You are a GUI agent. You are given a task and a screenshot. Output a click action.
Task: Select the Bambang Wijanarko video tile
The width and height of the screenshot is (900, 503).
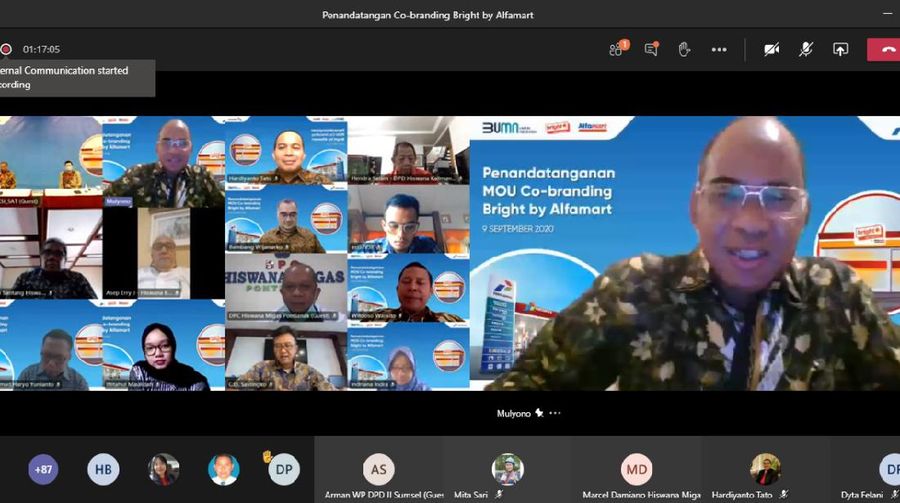[286, 219]
